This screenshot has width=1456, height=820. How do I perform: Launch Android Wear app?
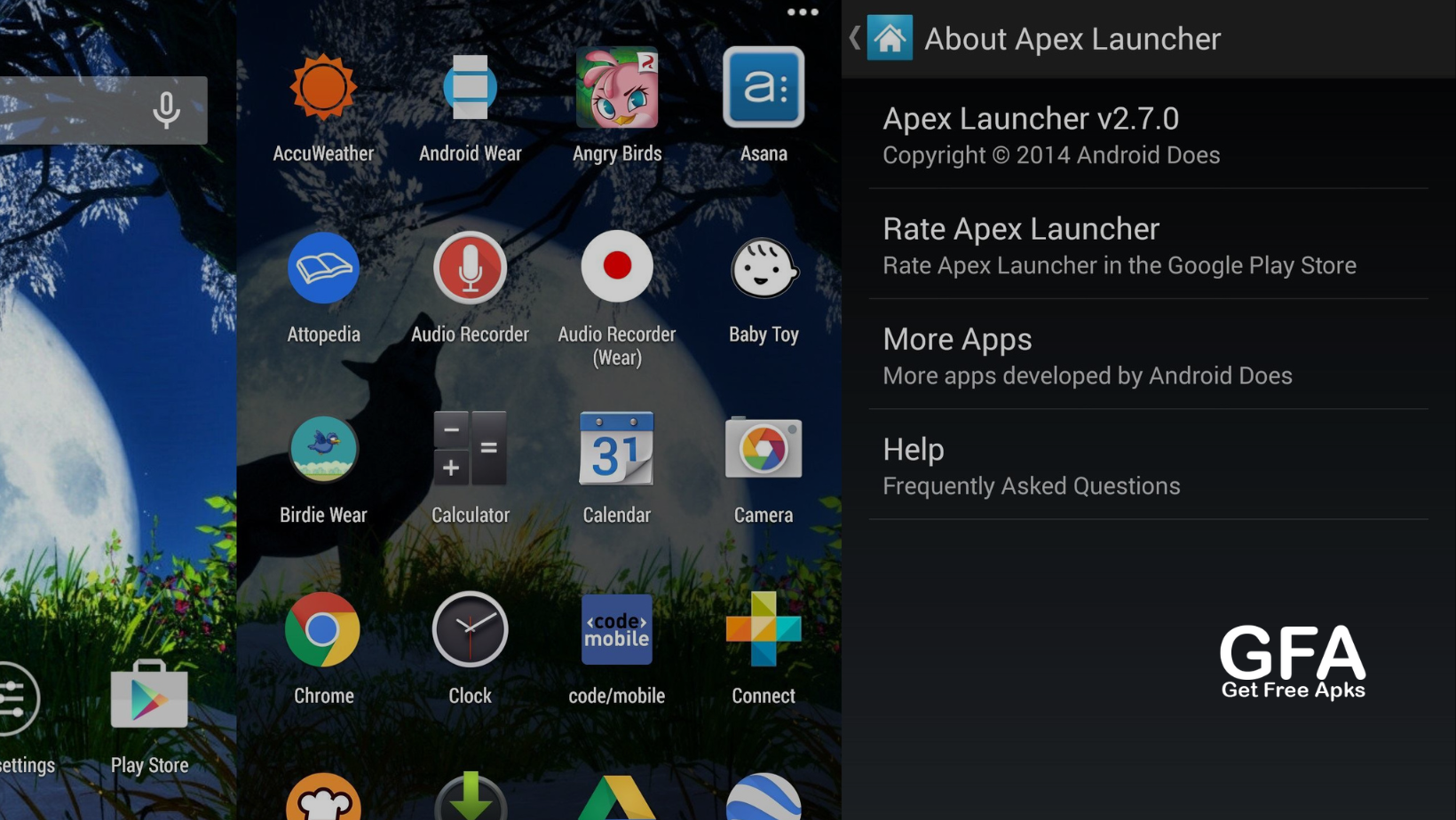tap(470, 88)
